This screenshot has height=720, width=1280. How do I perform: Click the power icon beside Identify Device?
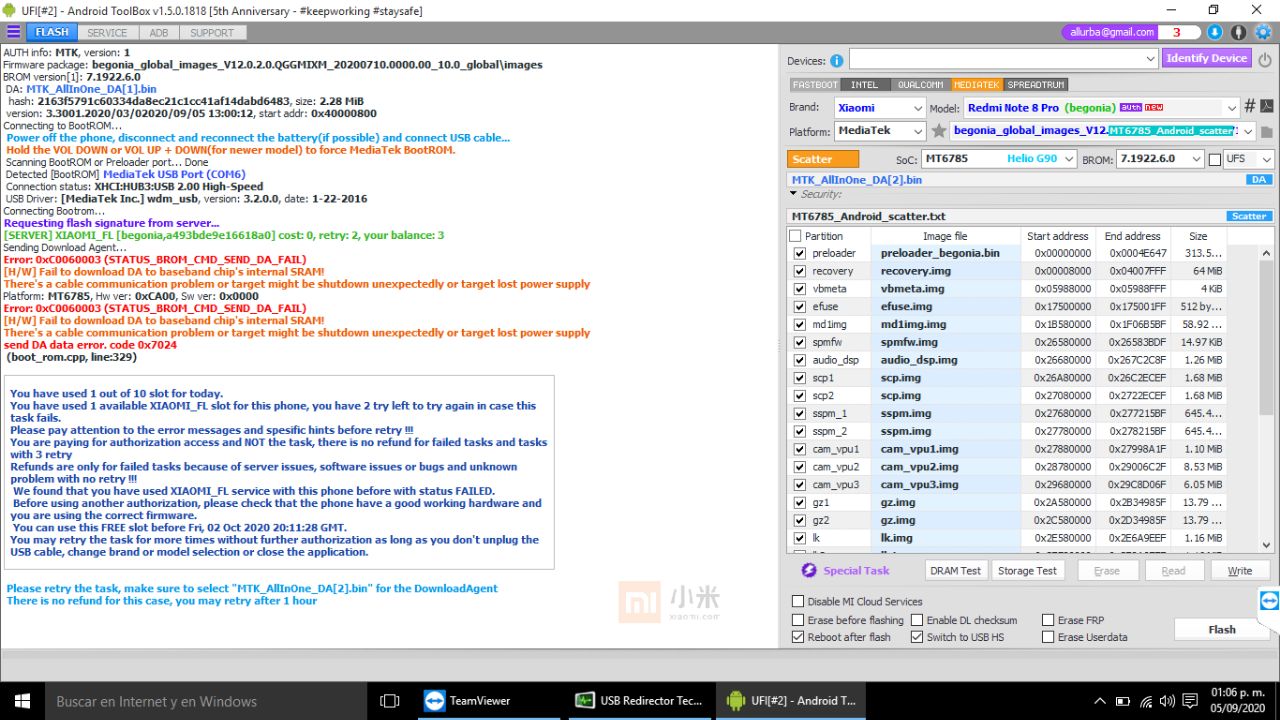(x=1265, y=59)
